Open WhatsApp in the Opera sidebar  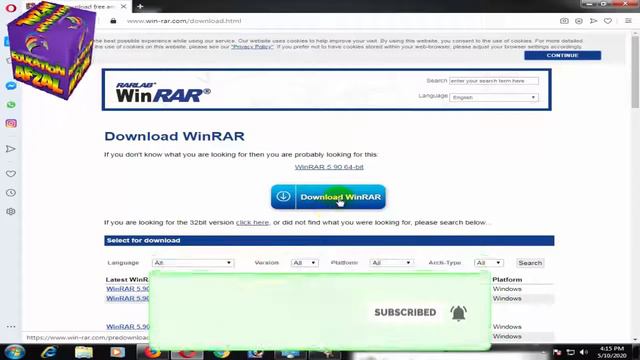(11, 105)
